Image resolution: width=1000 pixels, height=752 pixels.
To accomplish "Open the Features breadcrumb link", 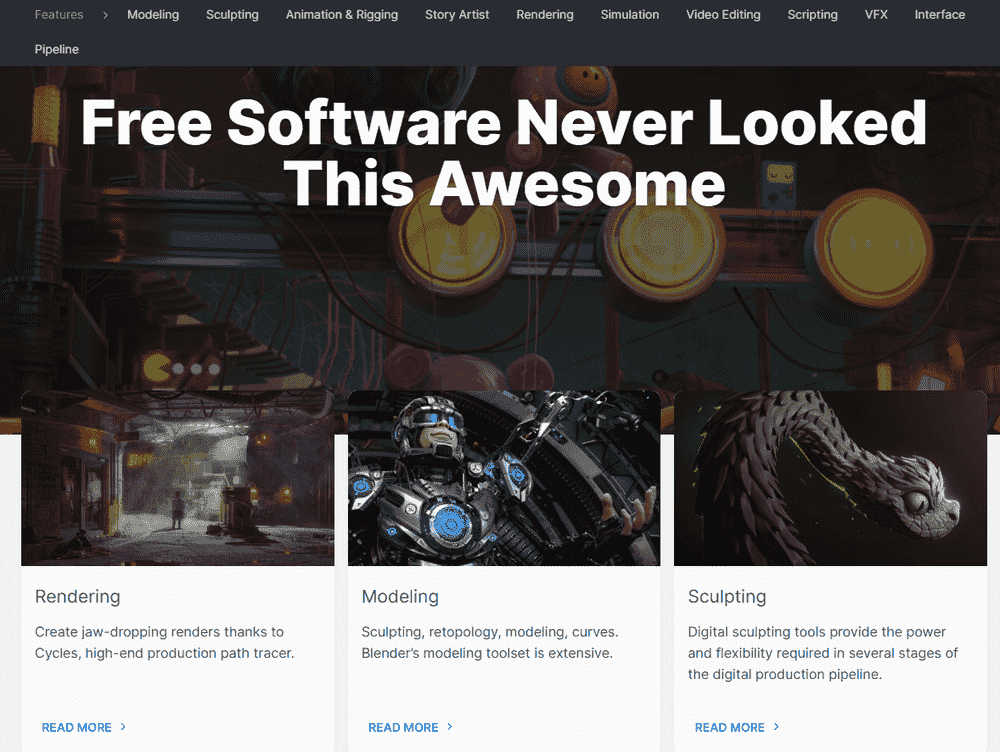I will [x=59, y=15].
